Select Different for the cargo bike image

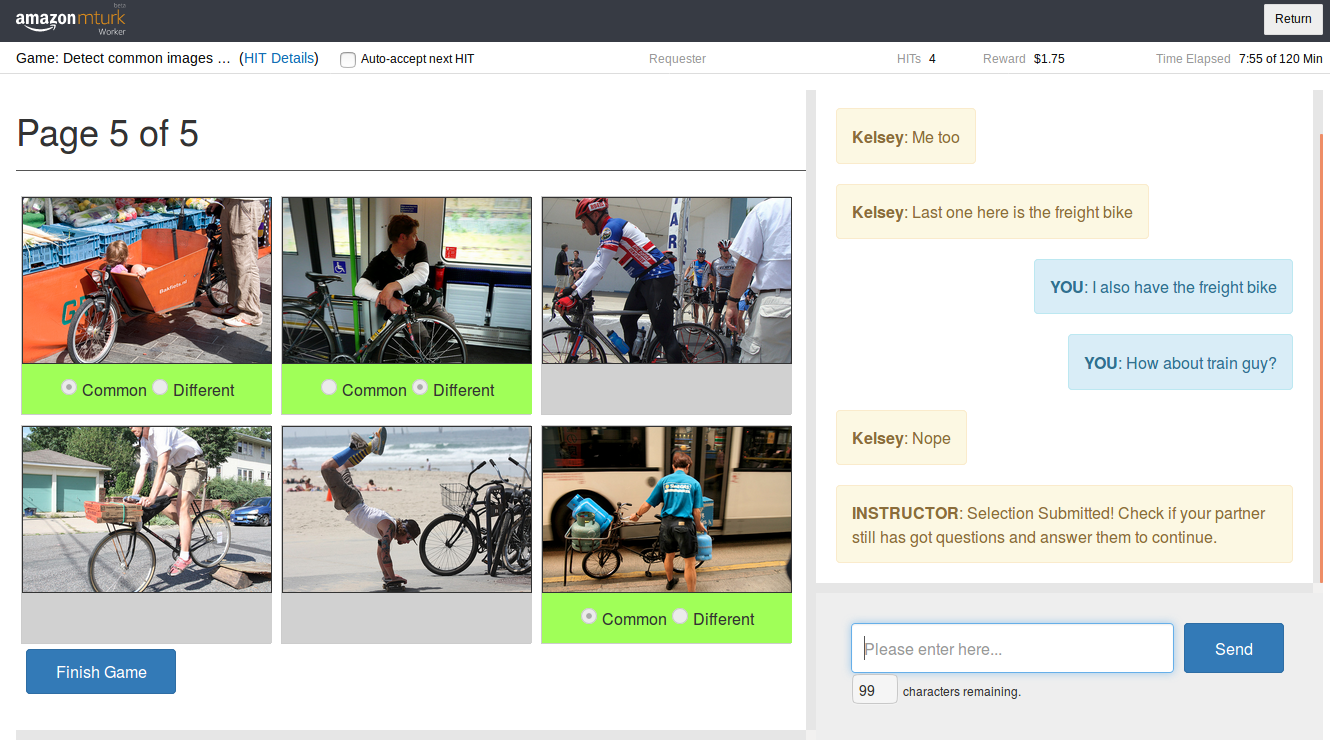(160, 388)
